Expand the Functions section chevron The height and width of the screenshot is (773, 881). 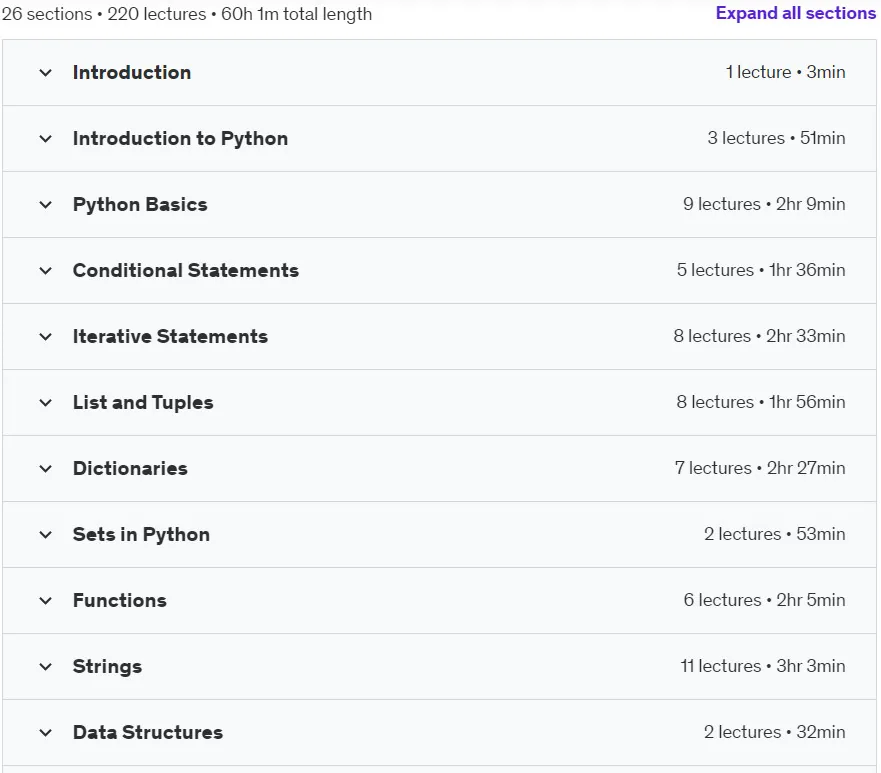click(x=46, y=601)
